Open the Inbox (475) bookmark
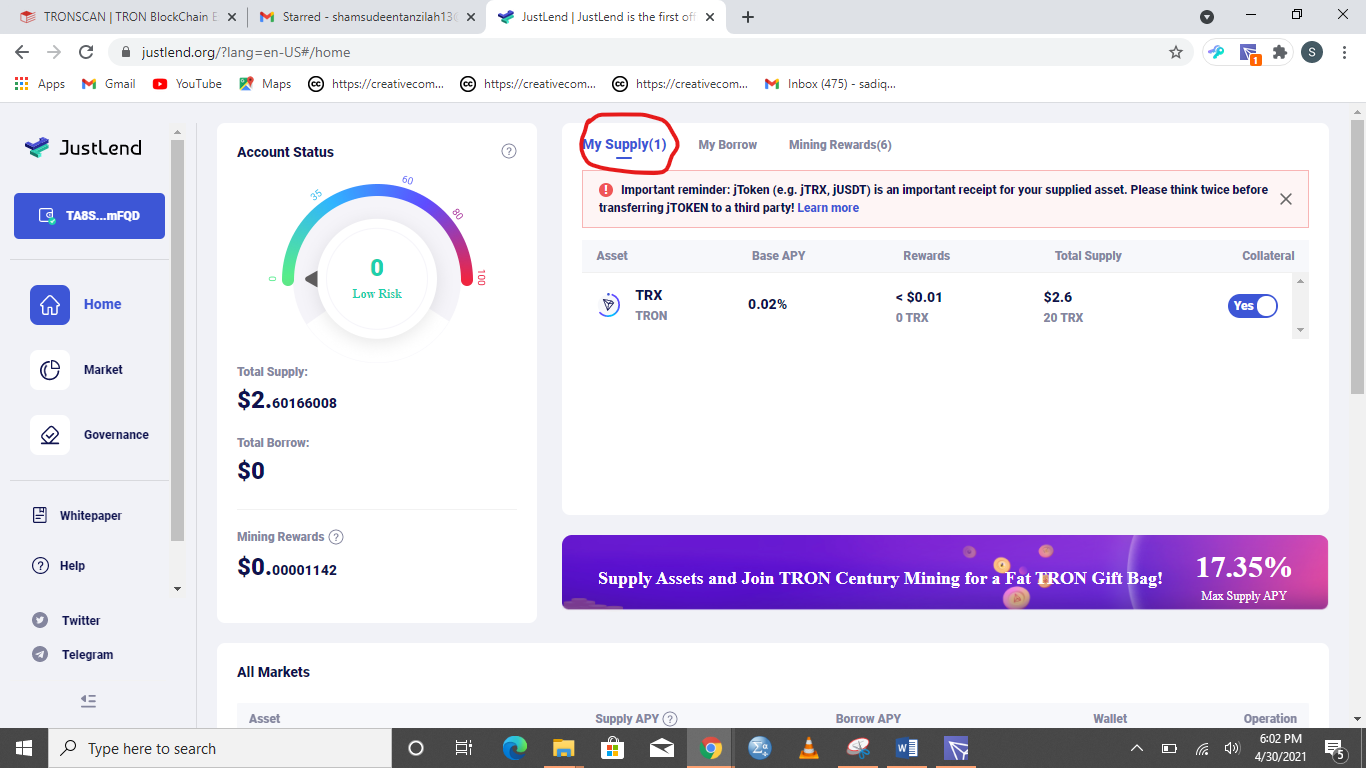The height and width of the screenshot is (768, 1366). click(830, 84)
